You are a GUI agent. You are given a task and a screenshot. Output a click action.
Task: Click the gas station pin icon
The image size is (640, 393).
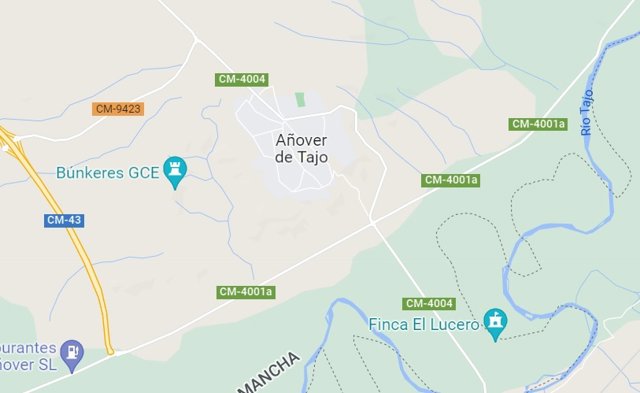pos(72,355)
